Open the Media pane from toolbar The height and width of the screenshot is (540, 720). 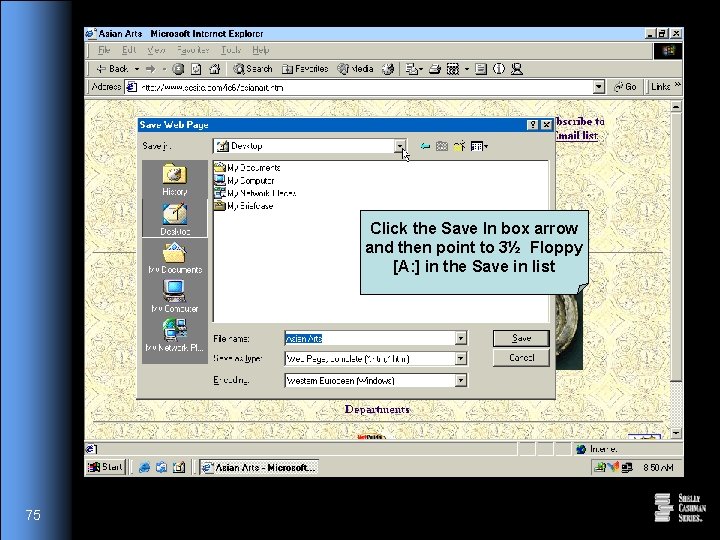[x=355, y=69]
